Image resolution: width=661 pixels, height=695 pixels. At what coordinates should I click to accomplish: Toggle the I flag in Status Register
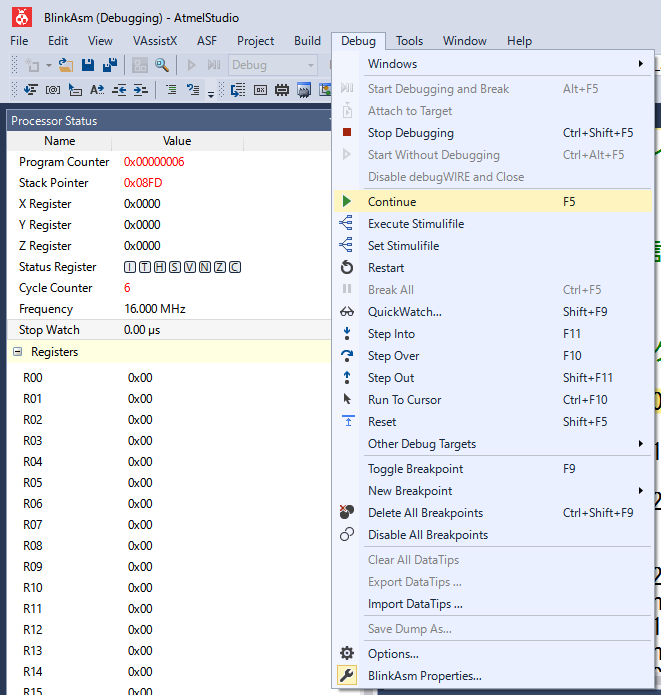tap(130, 267)
